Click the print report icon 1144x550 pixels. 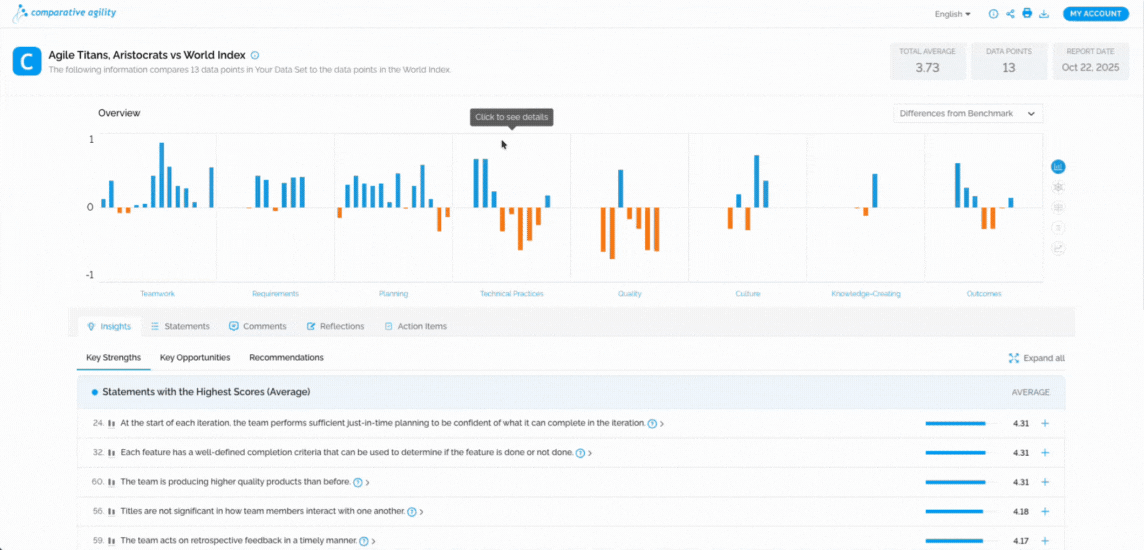(1027, 14)
